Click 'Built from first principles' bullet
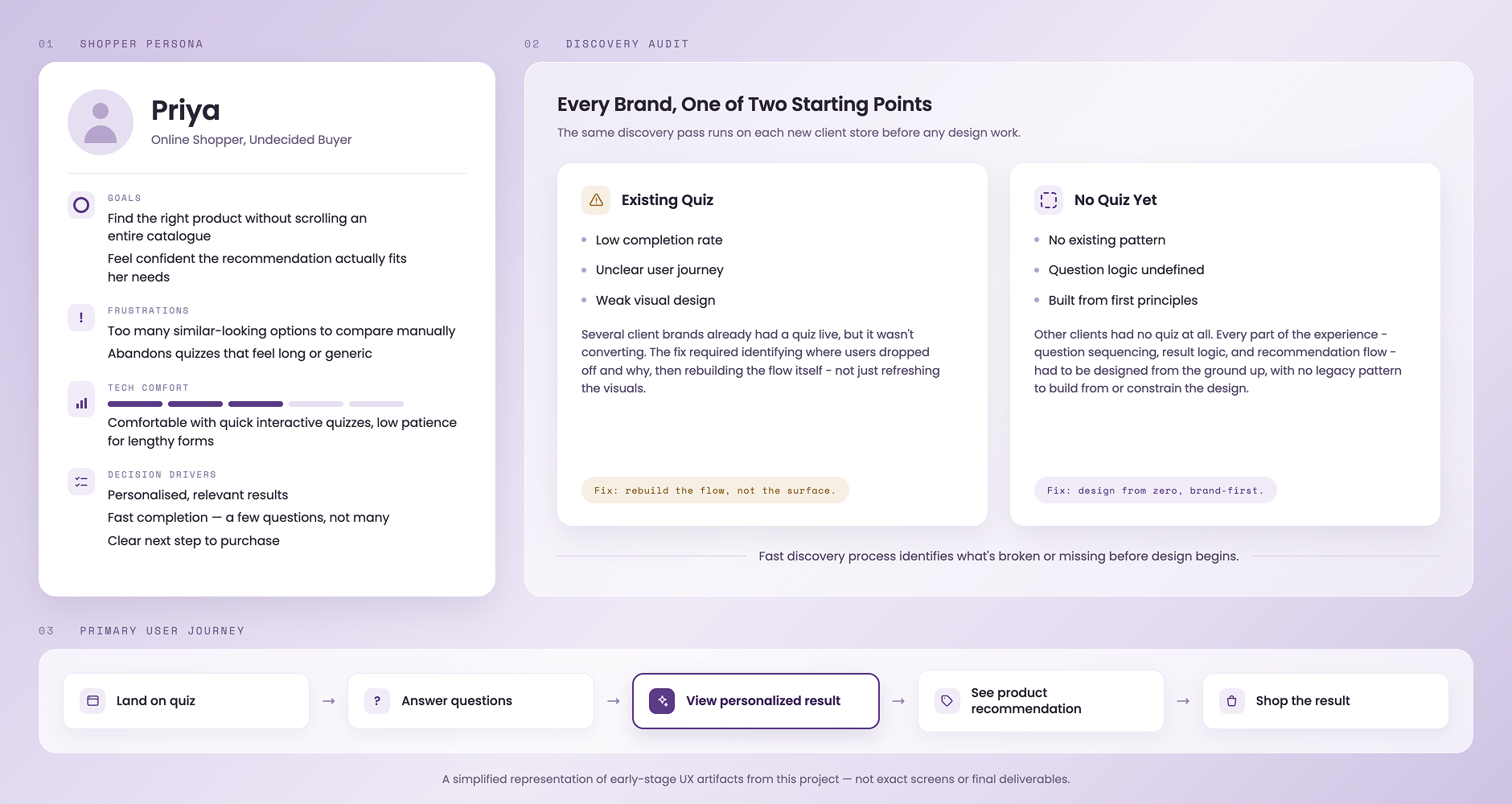This screenshot has width=1512, height=804. (x=1123, y=301)
